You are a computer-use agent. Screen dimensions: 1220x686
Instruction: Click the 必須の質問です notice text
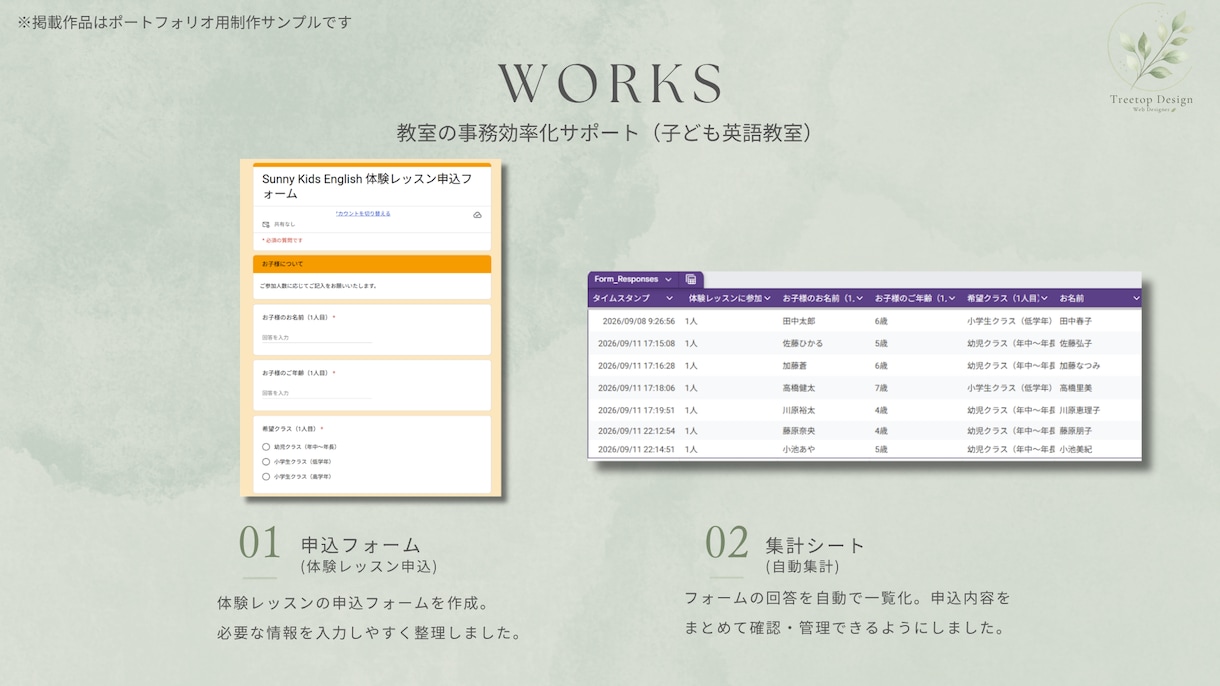[x=283, y=241]
